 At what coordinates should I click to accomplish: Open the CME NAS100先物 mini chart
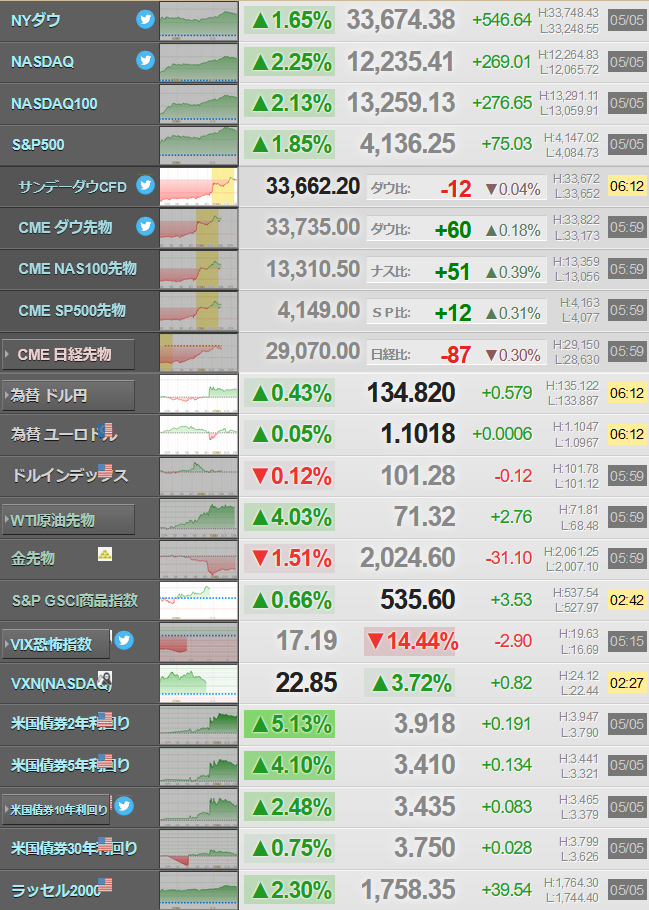click(x=199, y=269)
